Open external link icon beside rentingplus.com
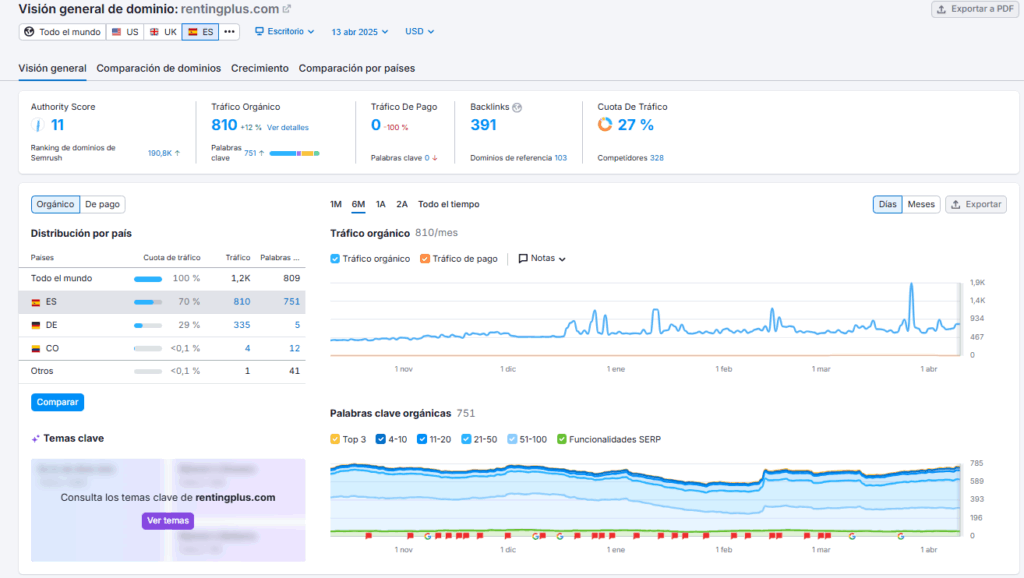1024x578 pixels. click(x=287, y=9)
